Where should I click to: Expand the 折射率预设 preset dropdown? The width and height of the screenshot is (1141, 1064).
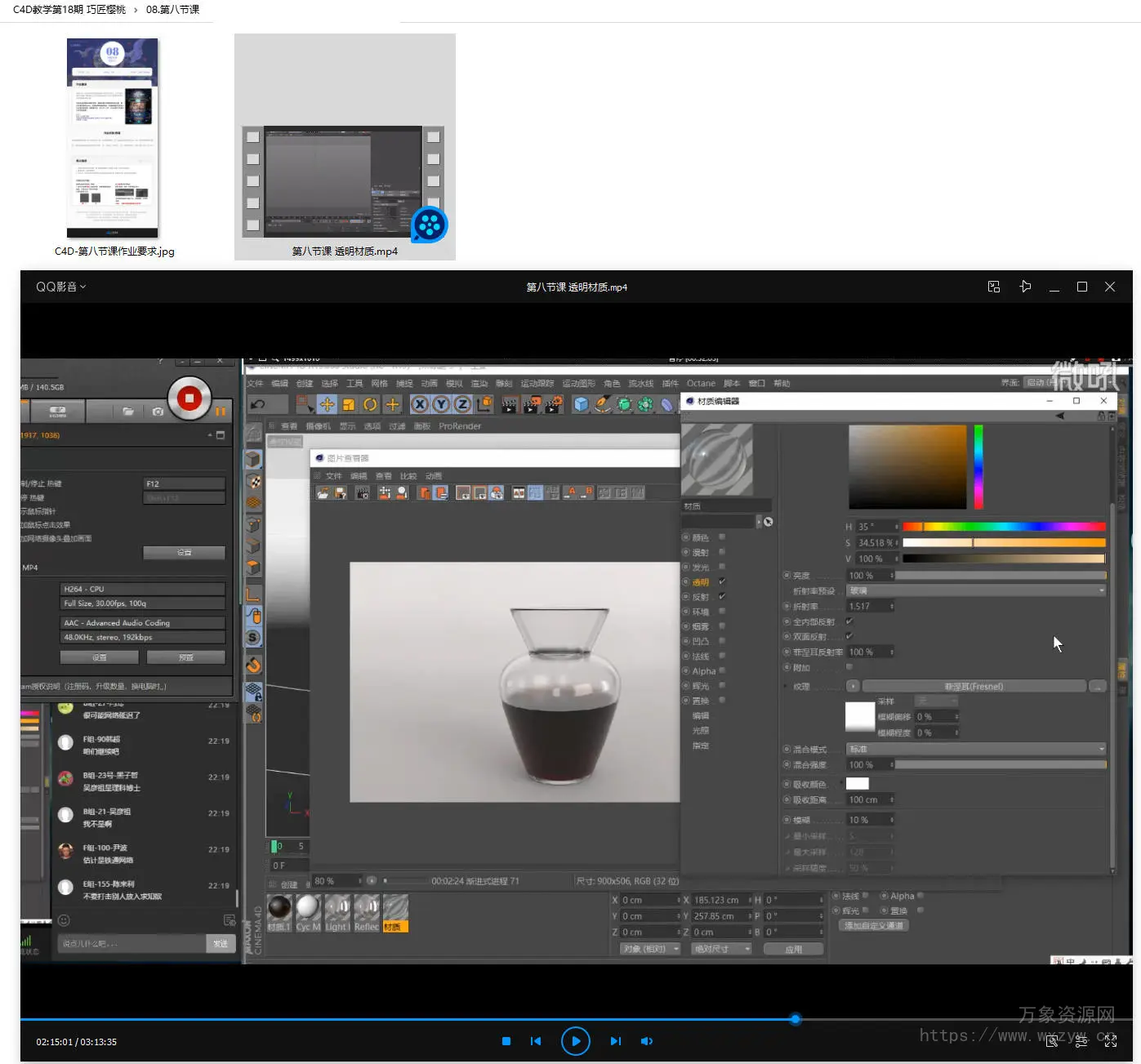pyautogui.click(x=976, y=590)
